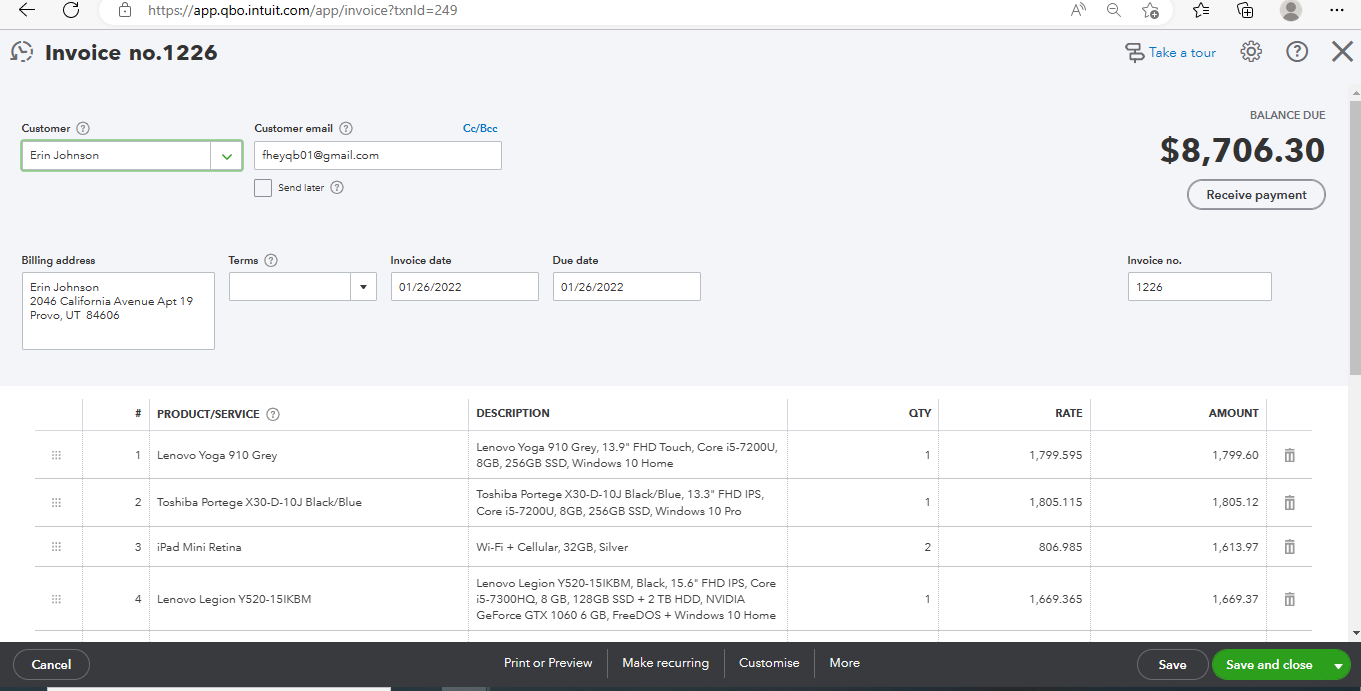Click the amount value 1,669.37
The image size is (1361, 691).
click(1235, 599)
